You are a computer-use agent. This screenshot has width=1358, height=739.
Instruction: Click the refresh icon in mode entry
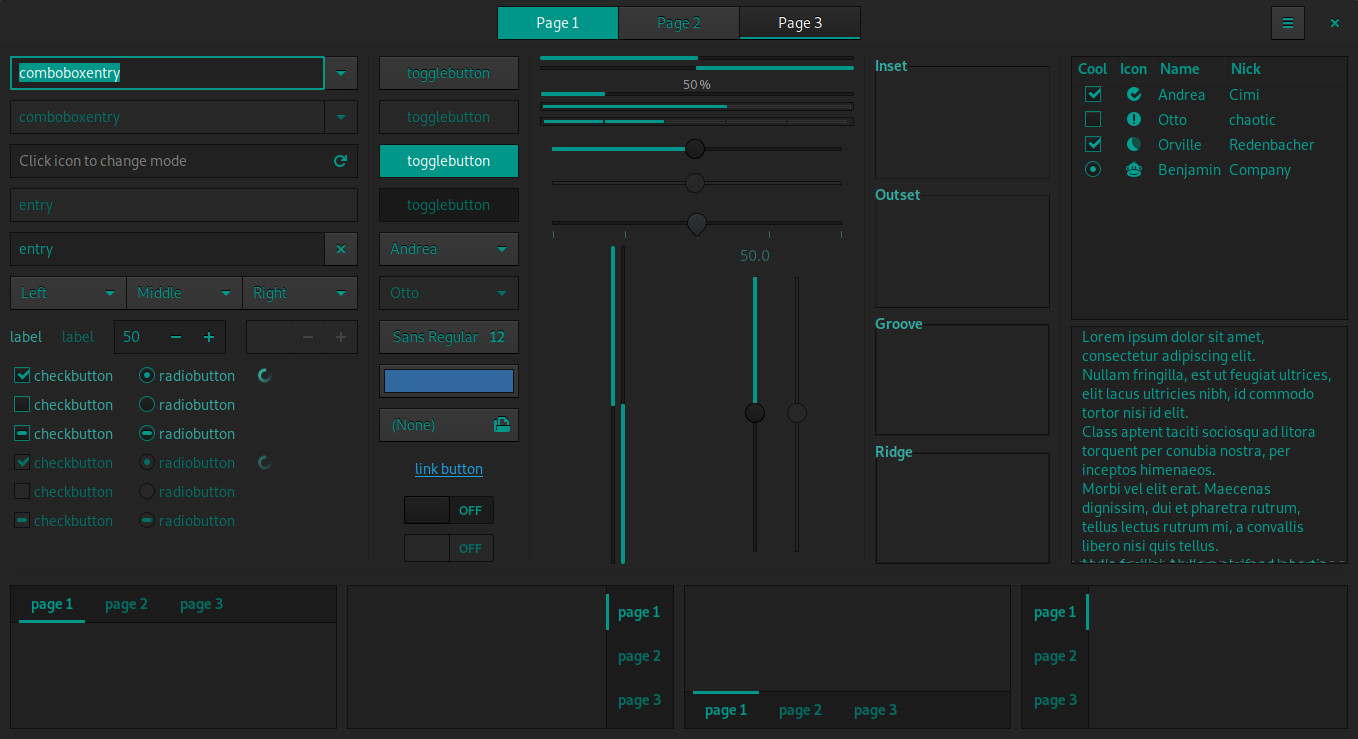pyautogui.click(x=340, y=161)
